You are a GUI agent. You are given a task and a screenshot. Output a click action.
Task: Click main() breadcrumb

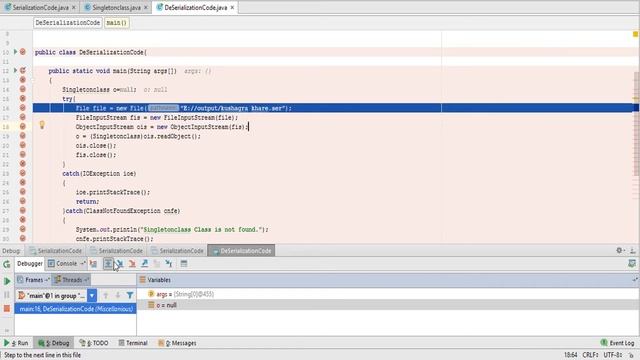117,22
